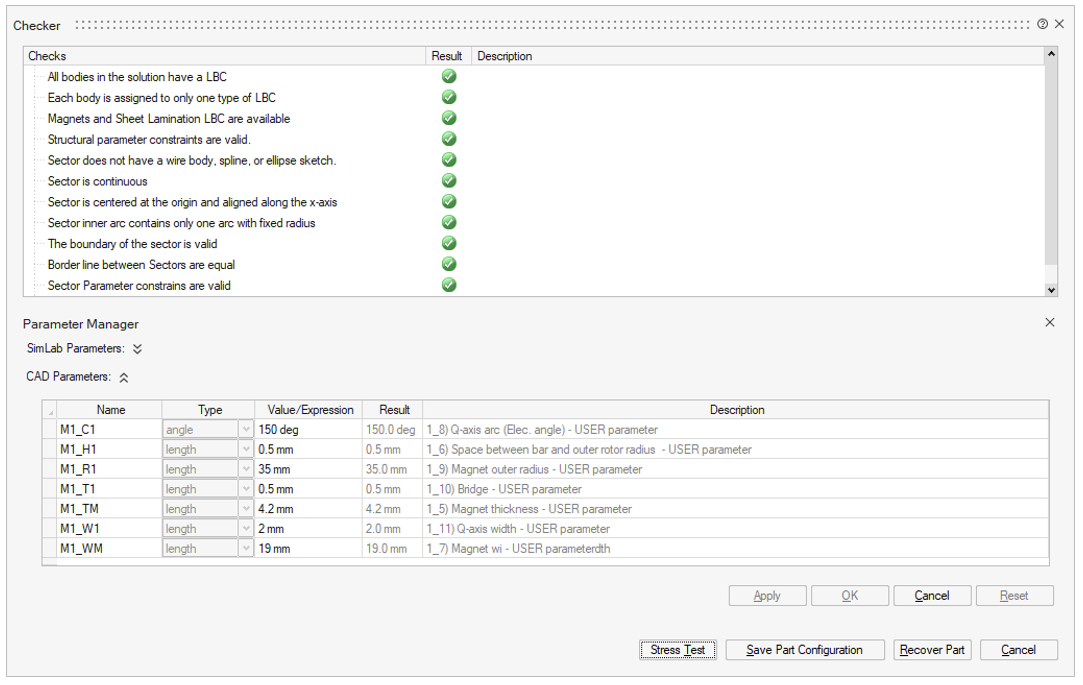This screenshot has height=685, width=1083.
Task: Open the Type dropdown for M1_C1
Action: [x=246, y=430]
